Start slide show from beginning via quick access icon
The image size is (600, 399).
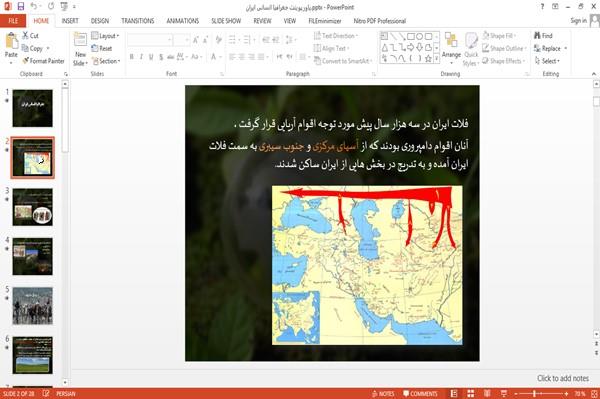[x=64, y=7]
